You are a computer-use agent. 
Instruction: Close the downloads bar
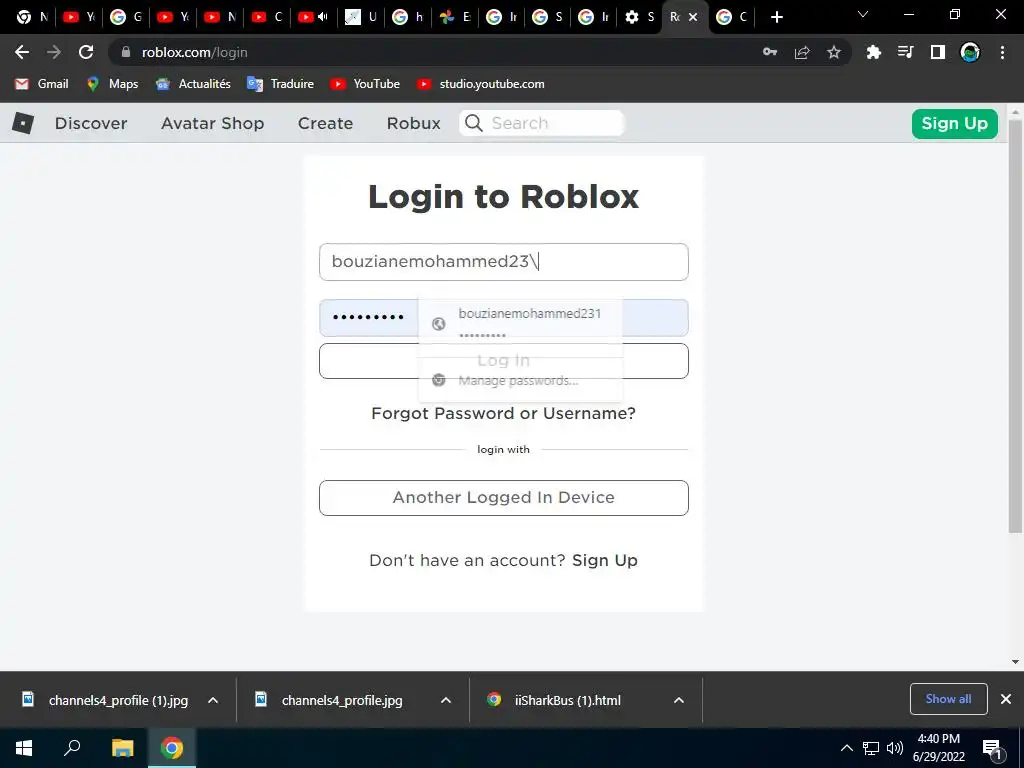(1006, 699)
